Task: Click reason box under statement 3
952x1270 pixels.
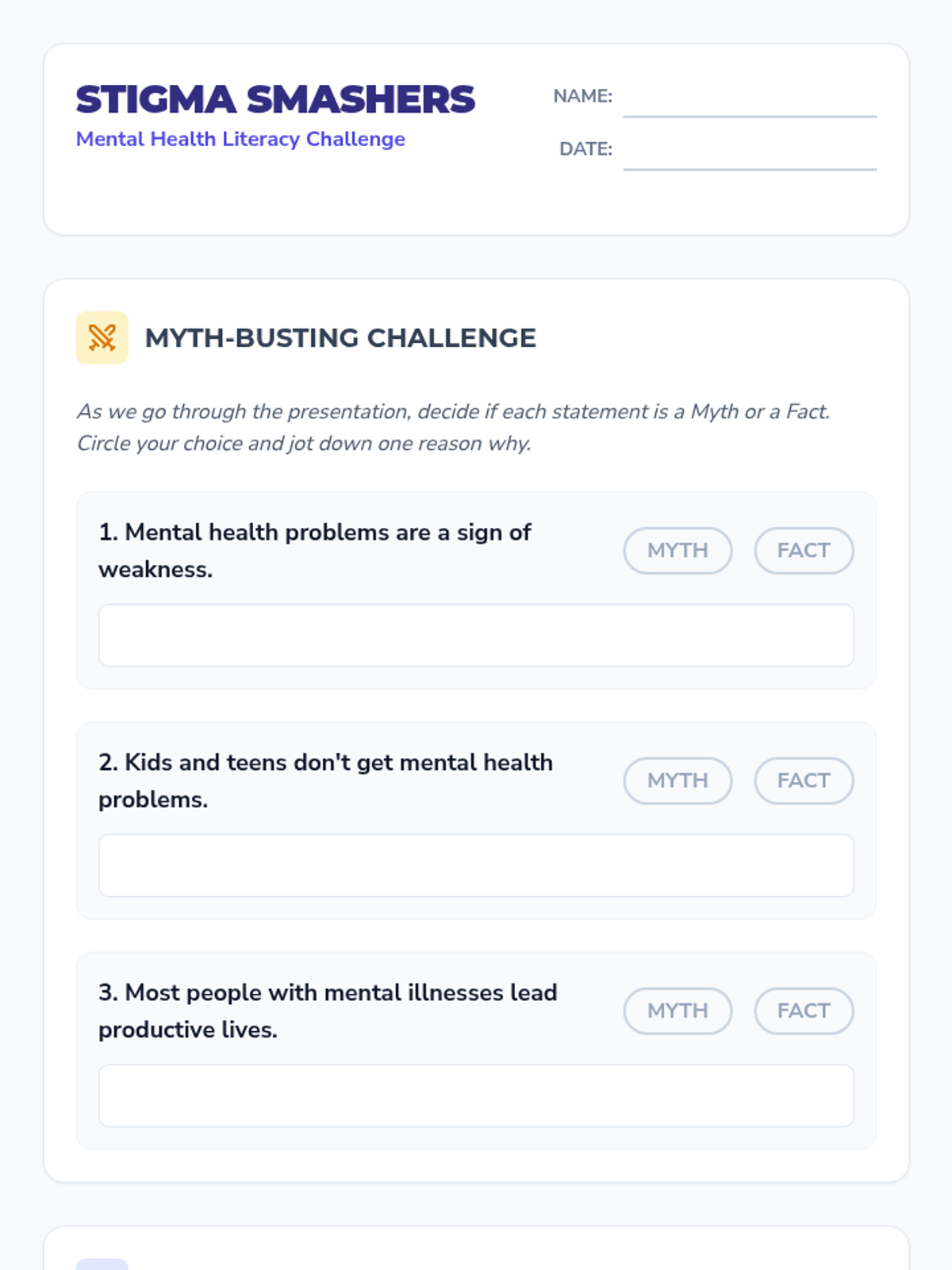Action: pyautogui.click(x=476, y=1095)
